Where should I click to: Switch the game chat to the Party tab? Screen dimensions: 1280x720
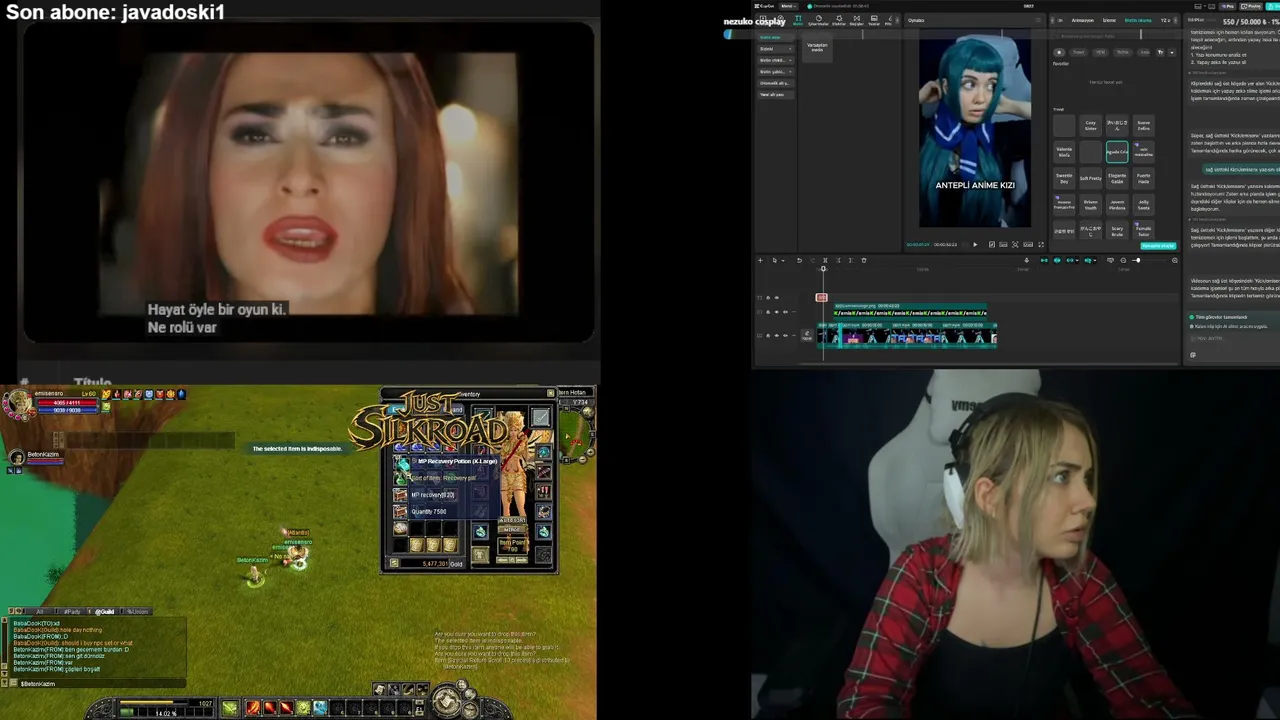tap(71, 611)
